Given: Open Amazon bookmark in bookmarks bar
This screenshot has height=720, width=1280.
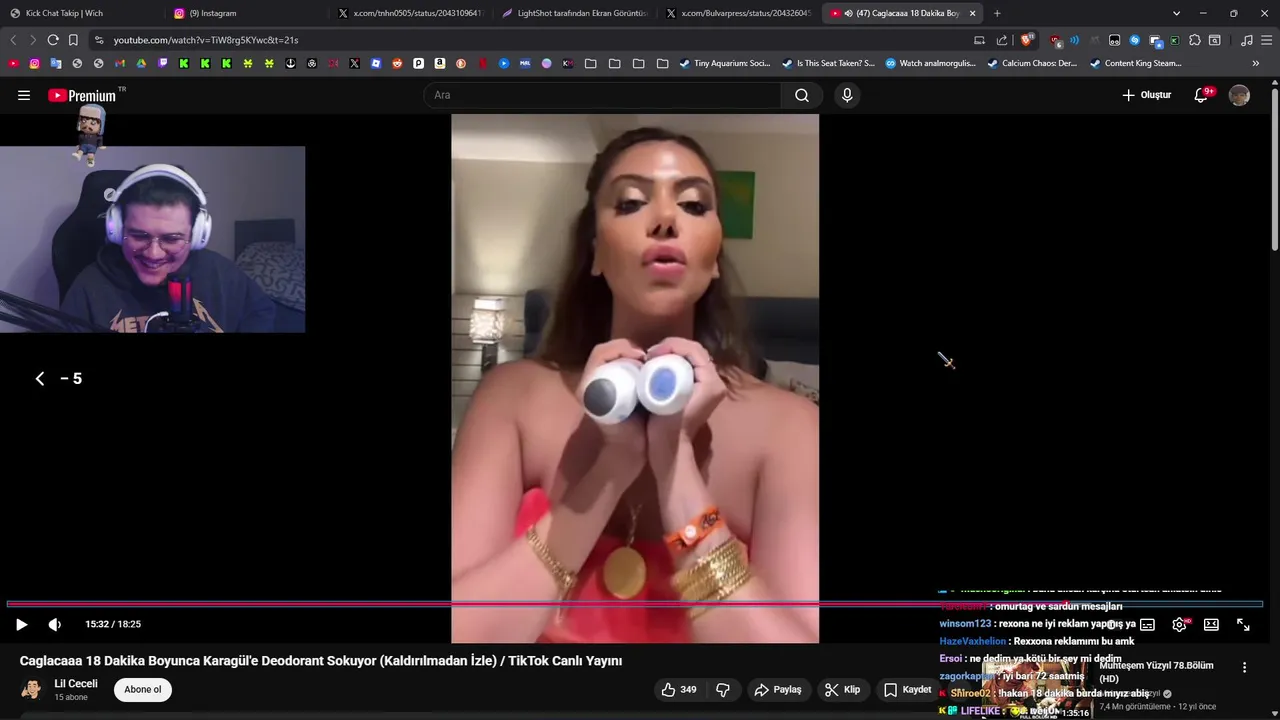Looking at the screenshot, I should tap(439, 63).
